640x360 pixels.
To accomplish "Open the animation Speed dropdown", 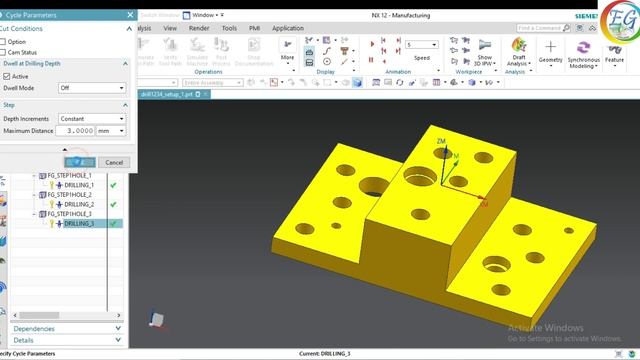I will pyautogui.click(x=422, y=44).
